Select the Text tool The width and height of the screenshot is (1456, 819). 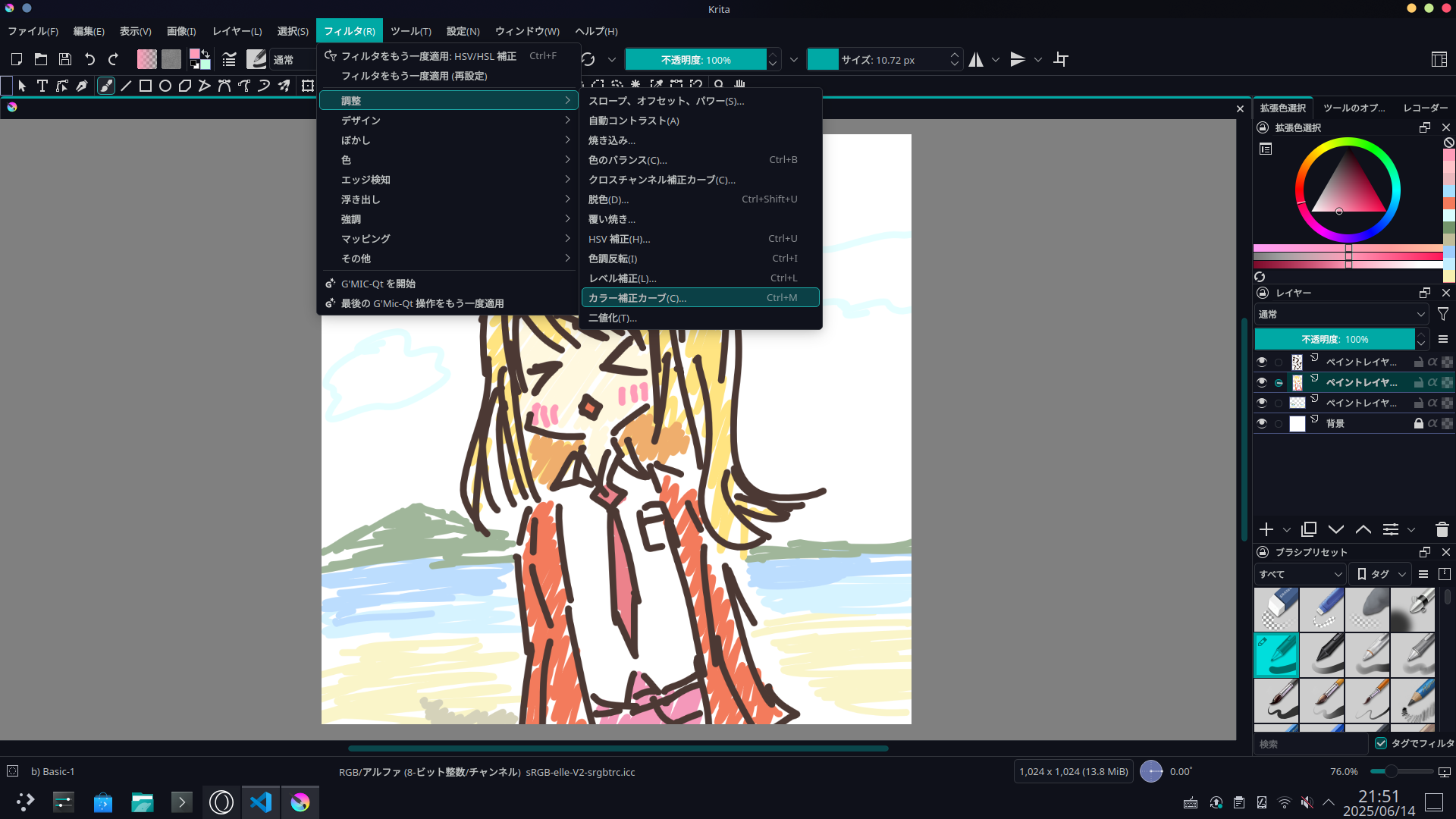[x=42, y=86]
